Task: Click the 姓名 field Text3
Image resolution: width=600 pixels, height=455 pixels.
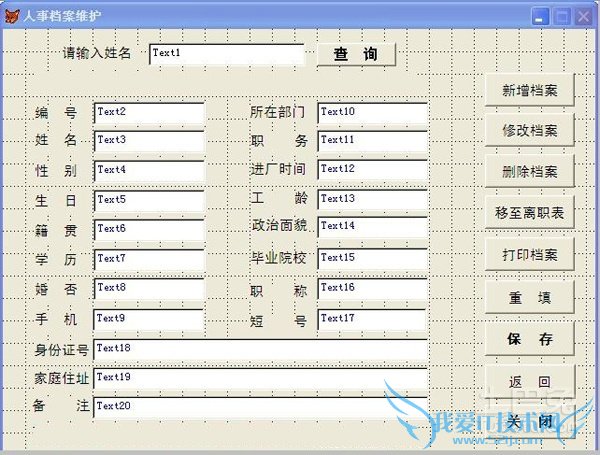Action: pyautogui.click(x=149, y=141)
